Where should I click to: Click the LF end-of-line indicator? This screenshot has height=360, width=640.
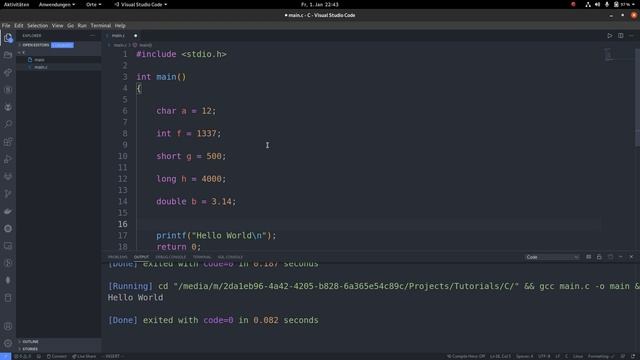coord(558,356)
